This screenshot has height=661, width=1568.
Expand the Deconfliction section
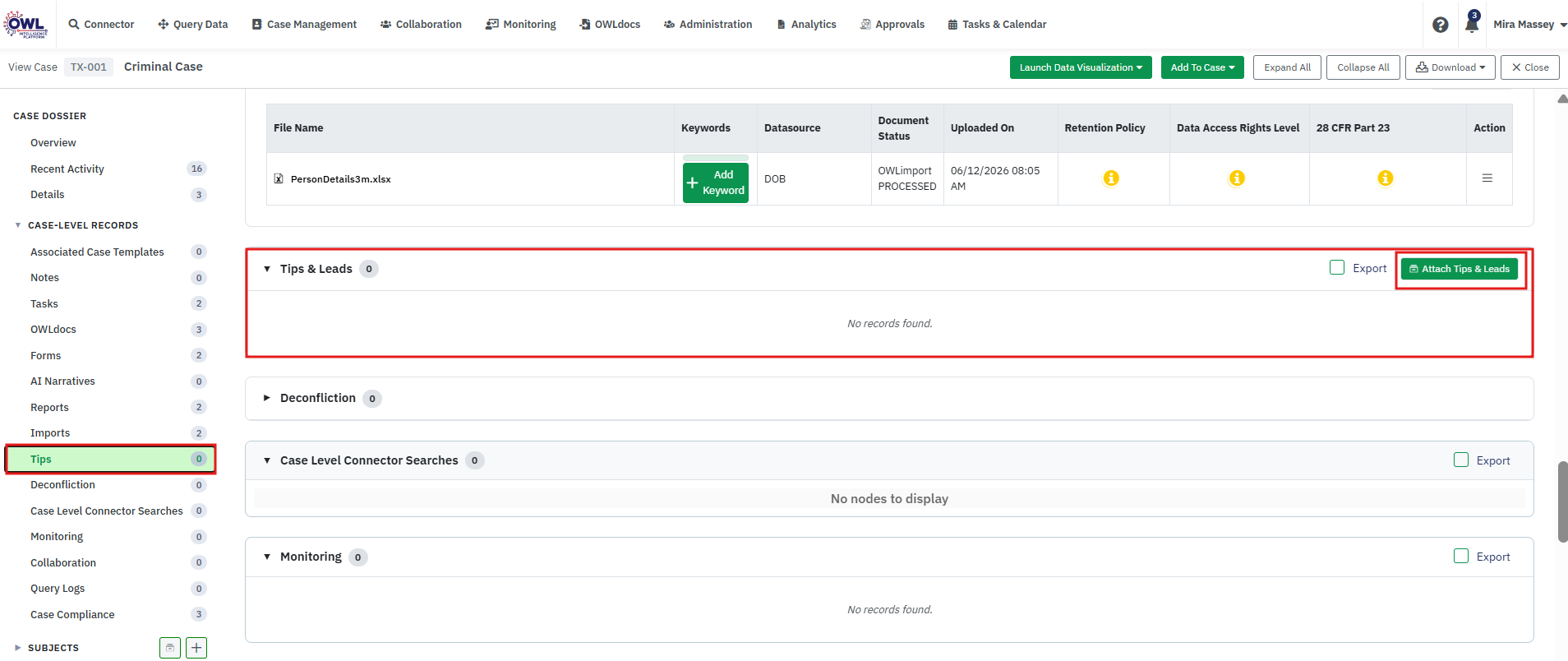point(267,398)
